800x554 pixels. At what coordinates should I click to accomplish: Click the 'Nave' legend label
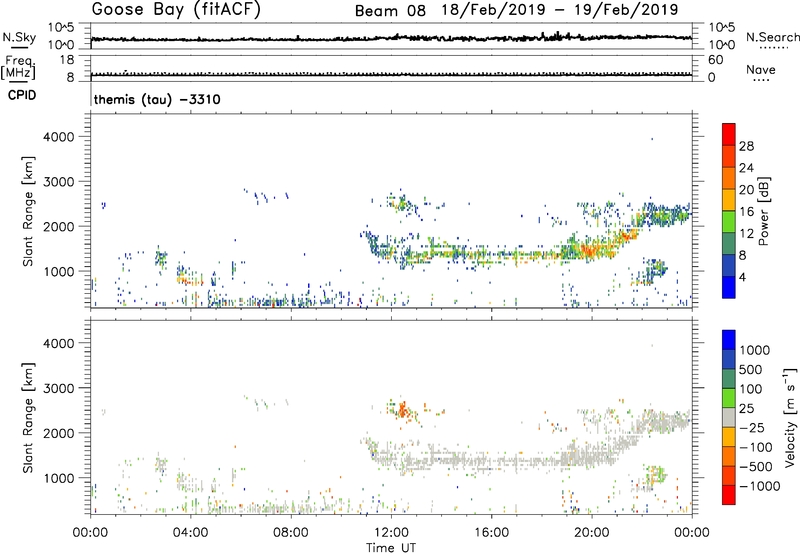tap(760, 70)
